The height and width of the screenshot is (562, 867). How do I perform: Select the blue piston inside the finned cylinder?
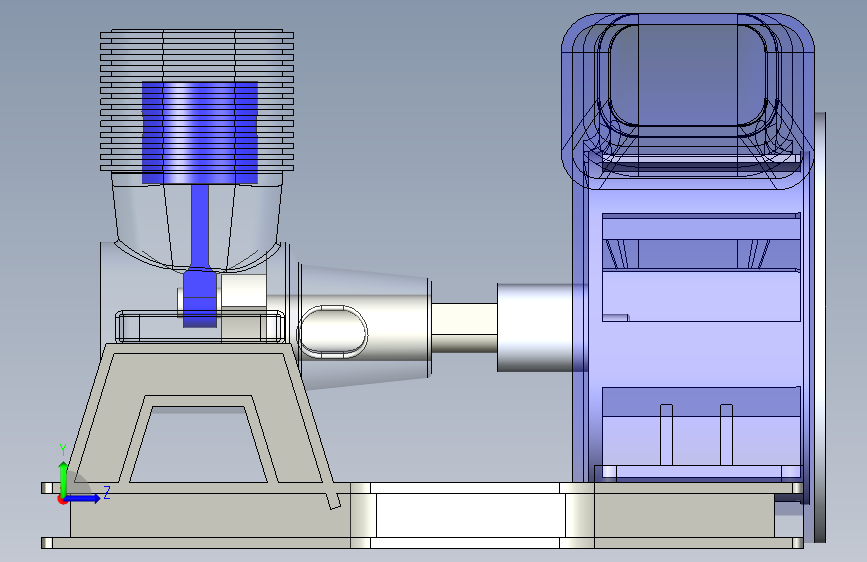pos(200,133)
